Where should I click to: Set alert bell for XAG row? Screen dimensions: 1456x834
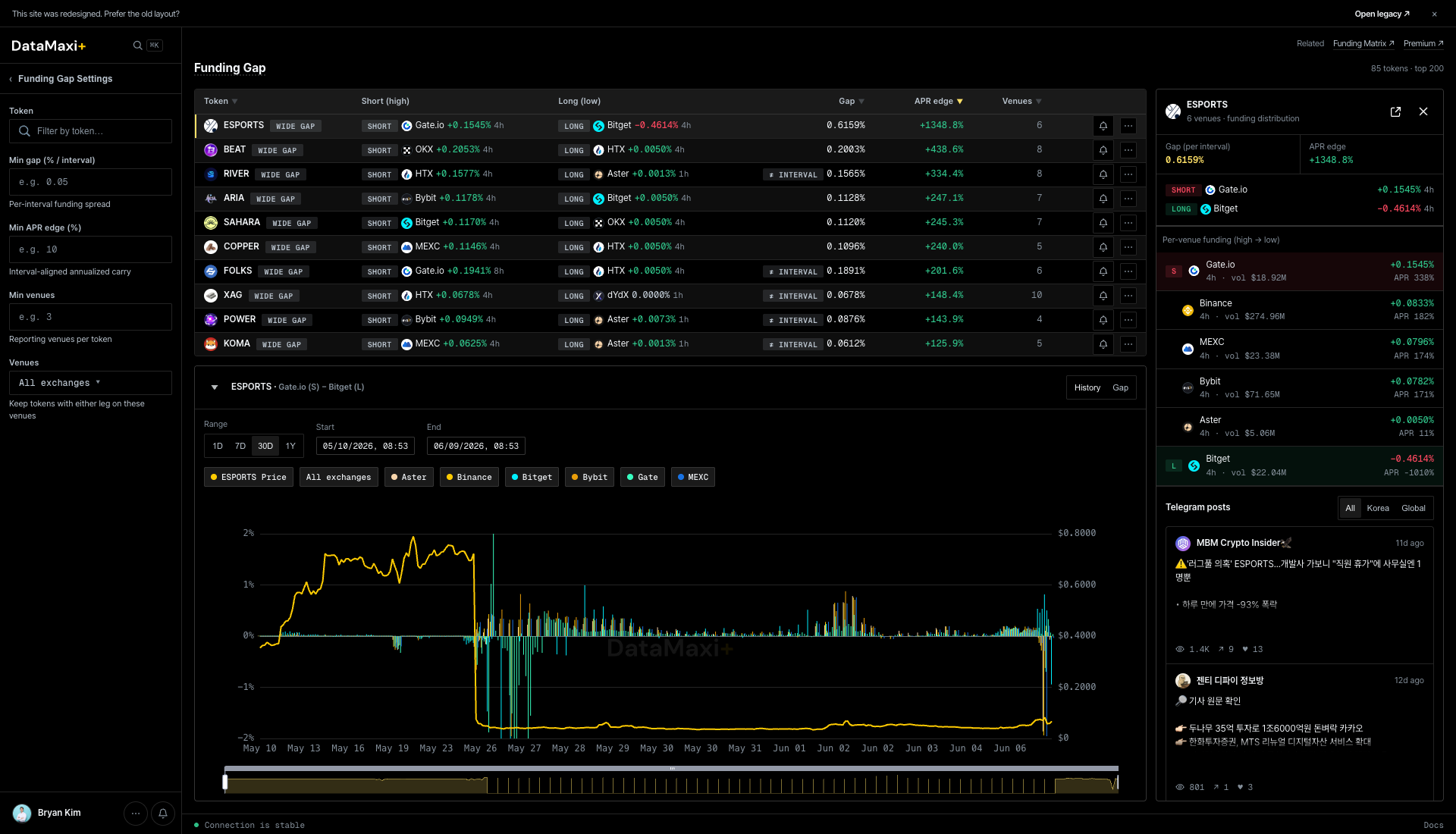[x=1103, y=296]
